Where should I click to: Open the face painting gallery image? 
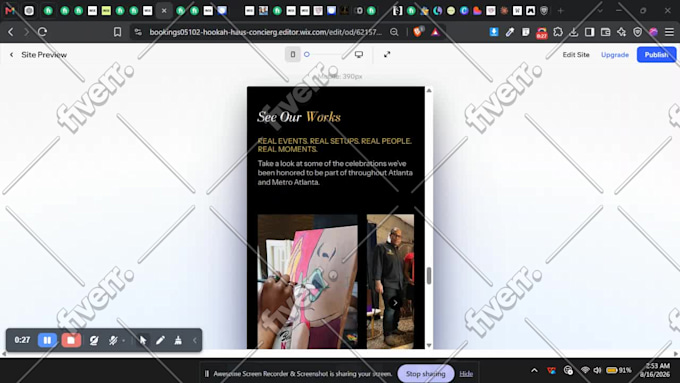coord(307,281)
